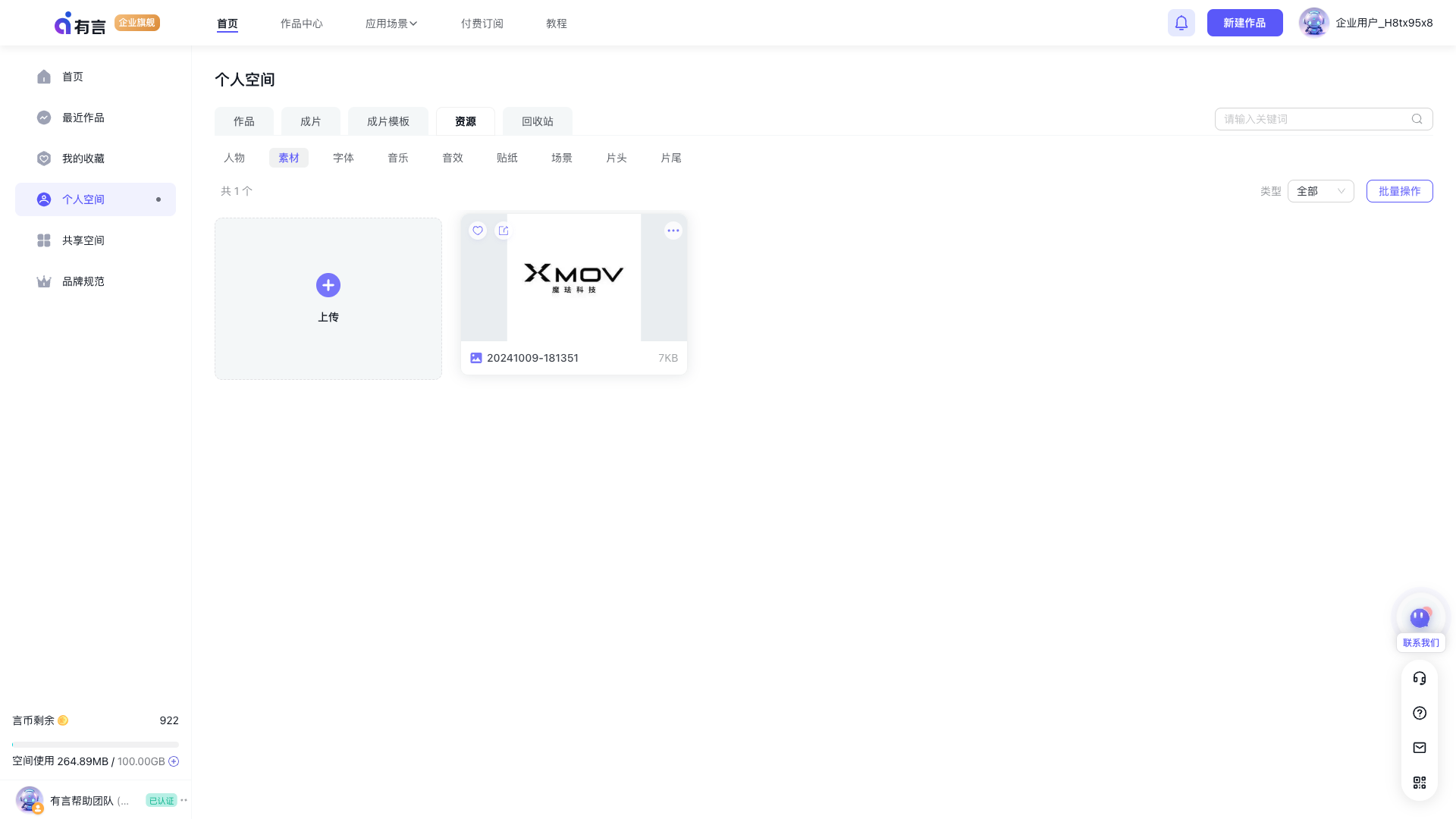Select the 贴纸 resource category
This screenshot has width=1456, height=819.
click(507, 158)
